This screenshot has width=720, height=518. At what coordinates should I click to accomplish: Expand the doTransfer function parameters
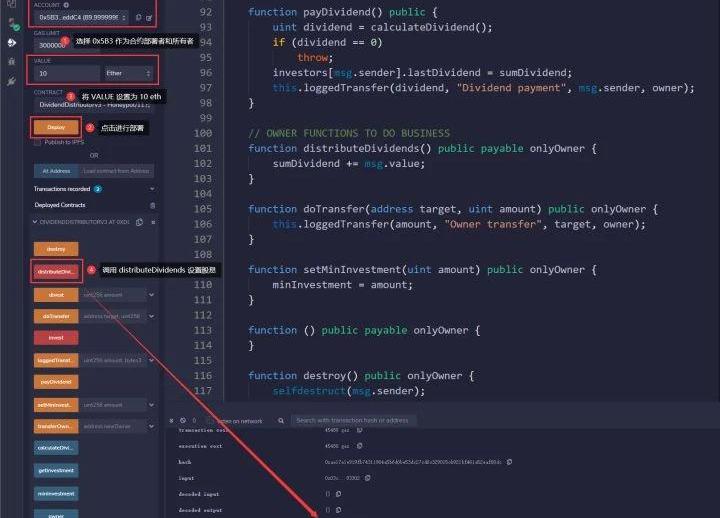pos(151,316)
